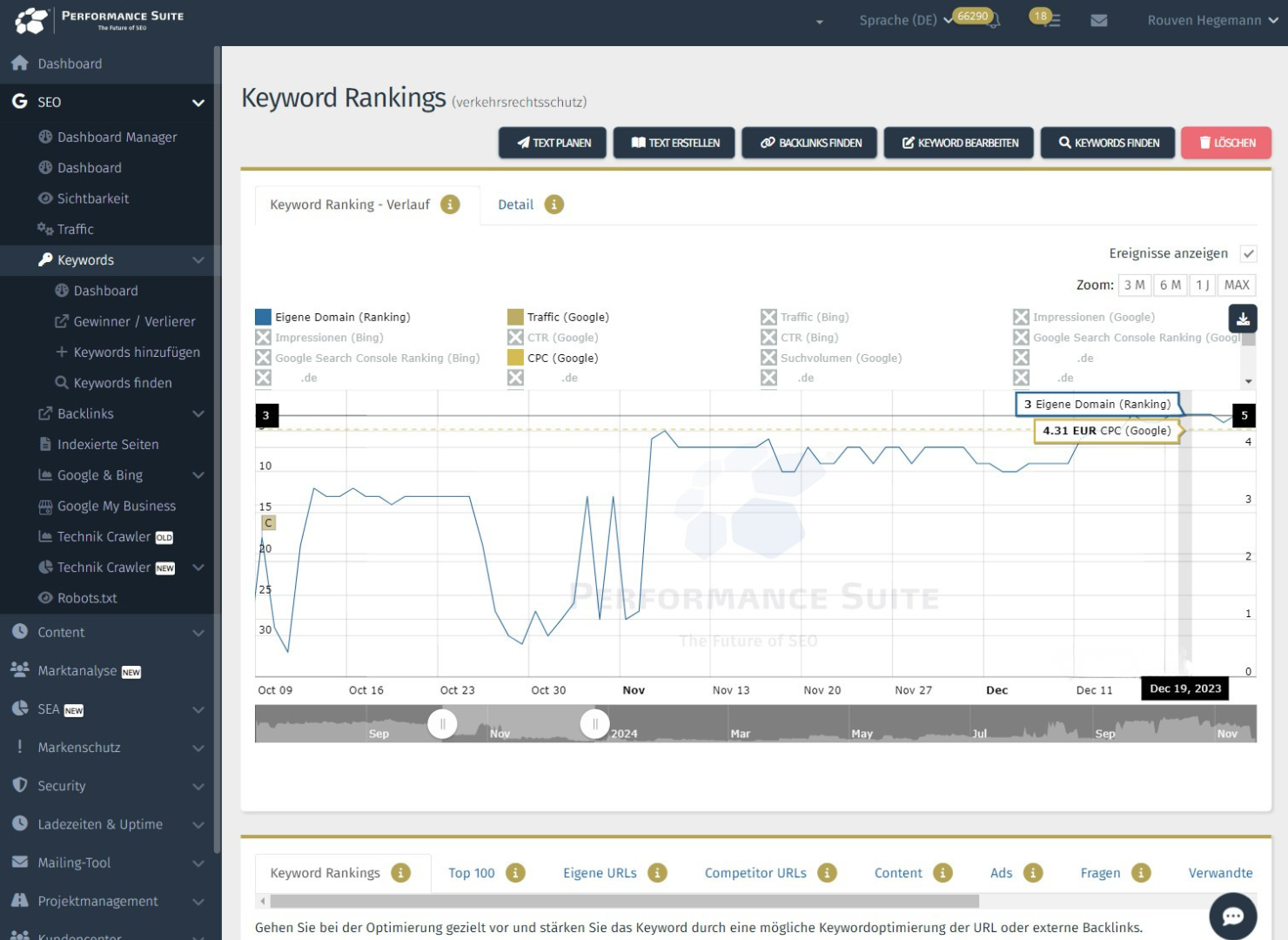Click the Keywords Finden button

[1108, 143]
